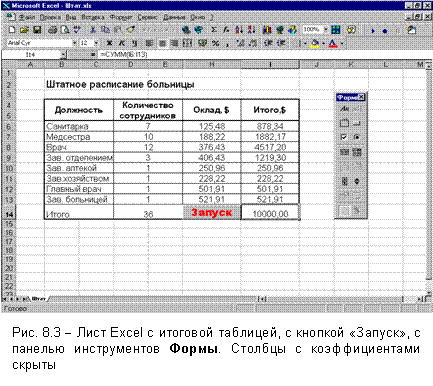Screen dimensions: 433x386
Task: Apply the yellow Fill Color swatch
Action: pos(315,43)
